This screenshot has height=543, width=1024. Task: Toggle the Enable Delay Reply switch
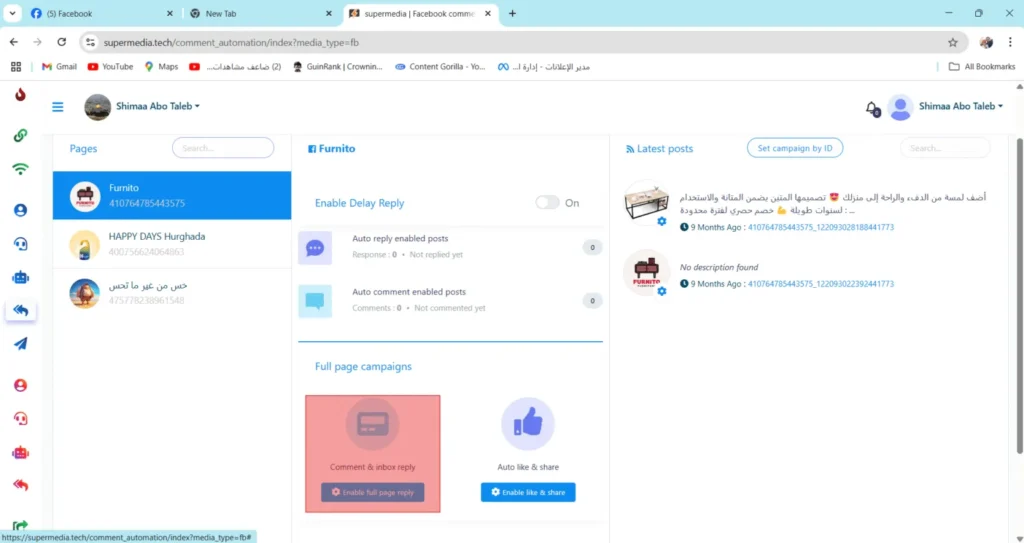(x=547, y=203)
